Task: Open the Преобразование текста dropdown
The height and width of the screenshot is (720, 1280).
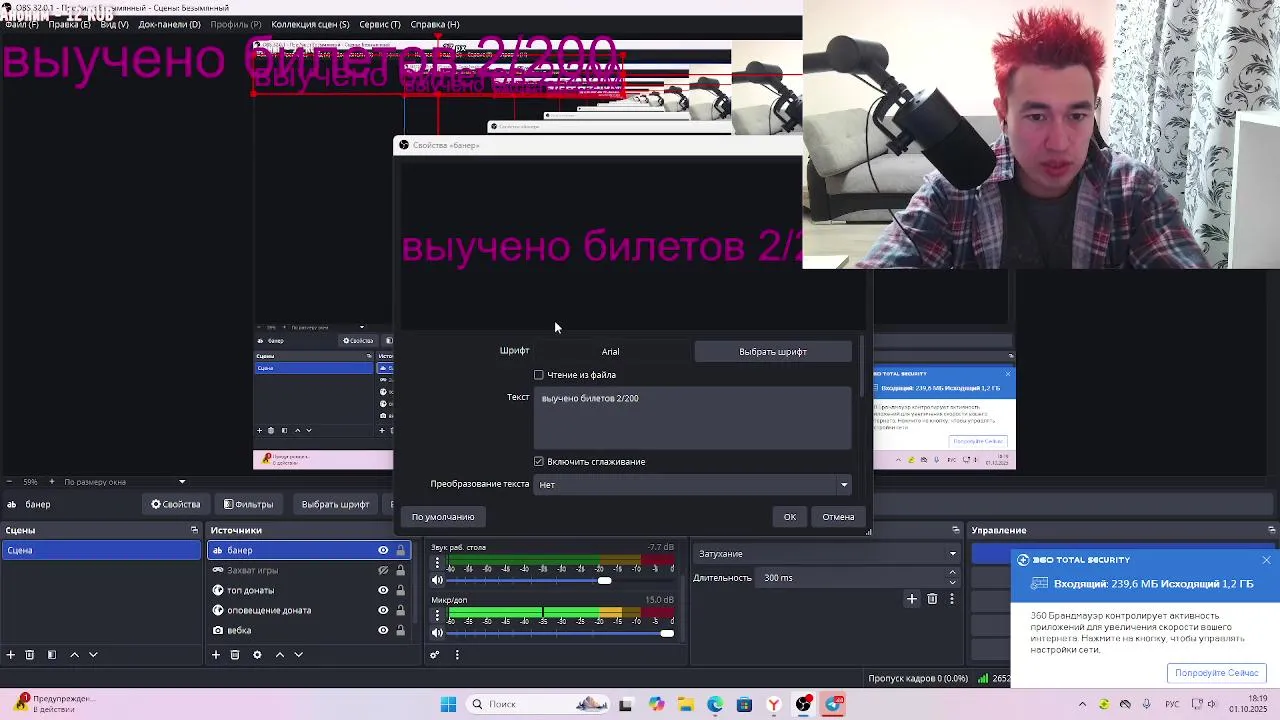Action: click(694, 485)
